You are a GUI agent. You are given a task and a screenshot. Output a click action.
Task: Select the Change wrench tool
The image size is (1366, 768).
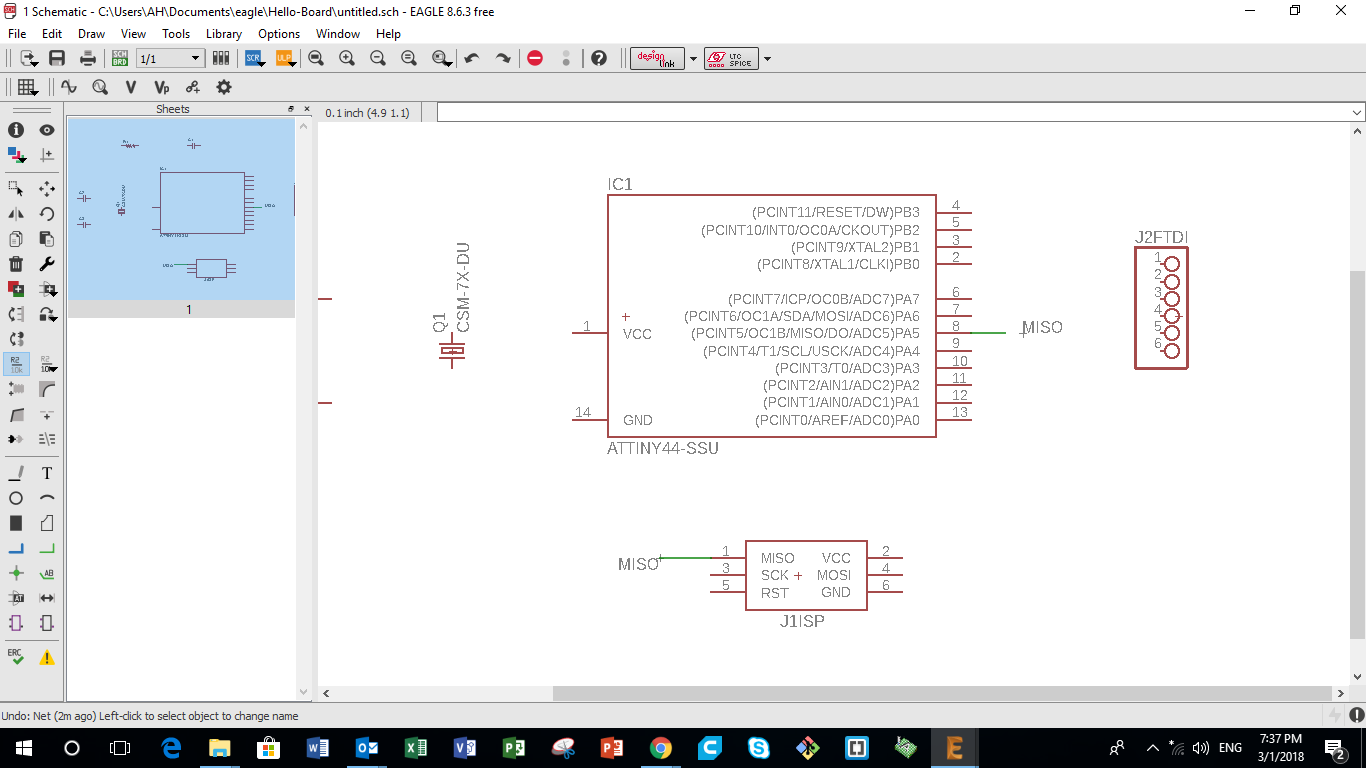pyautogui.click(x=47, y=264)
